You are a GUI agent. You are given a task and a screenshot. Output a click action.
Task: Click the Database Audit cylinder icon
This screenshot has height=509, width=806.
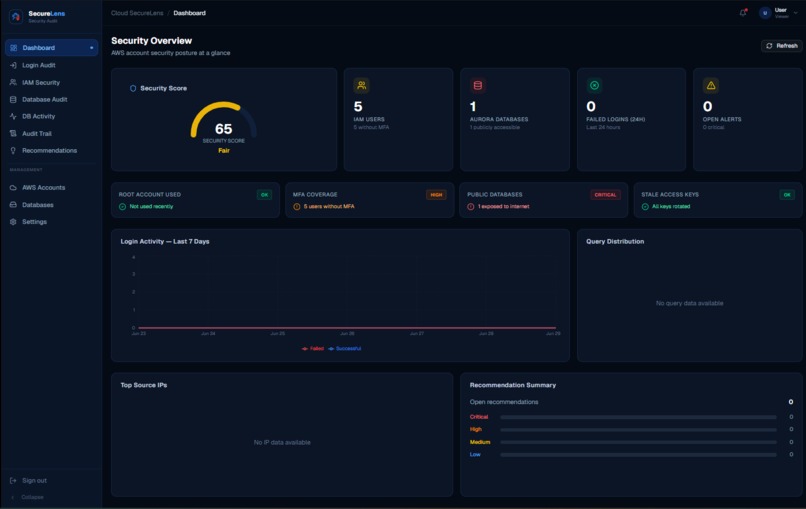click(x=13, y=99)
